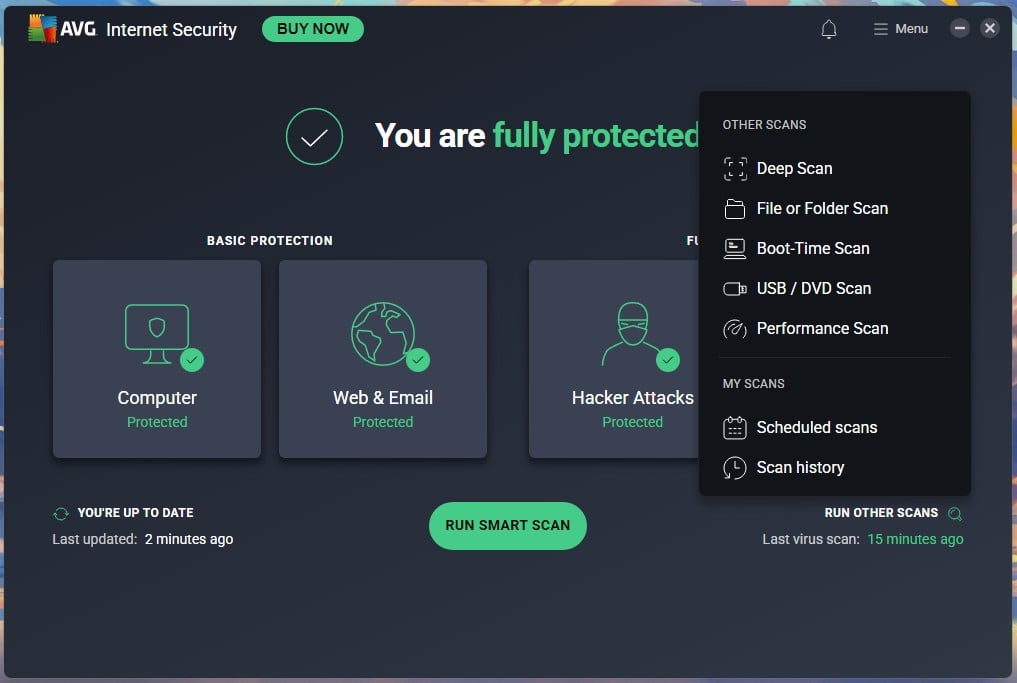Open the notifications bell
The image size is (1017, 683).
[x=828, y=29]
